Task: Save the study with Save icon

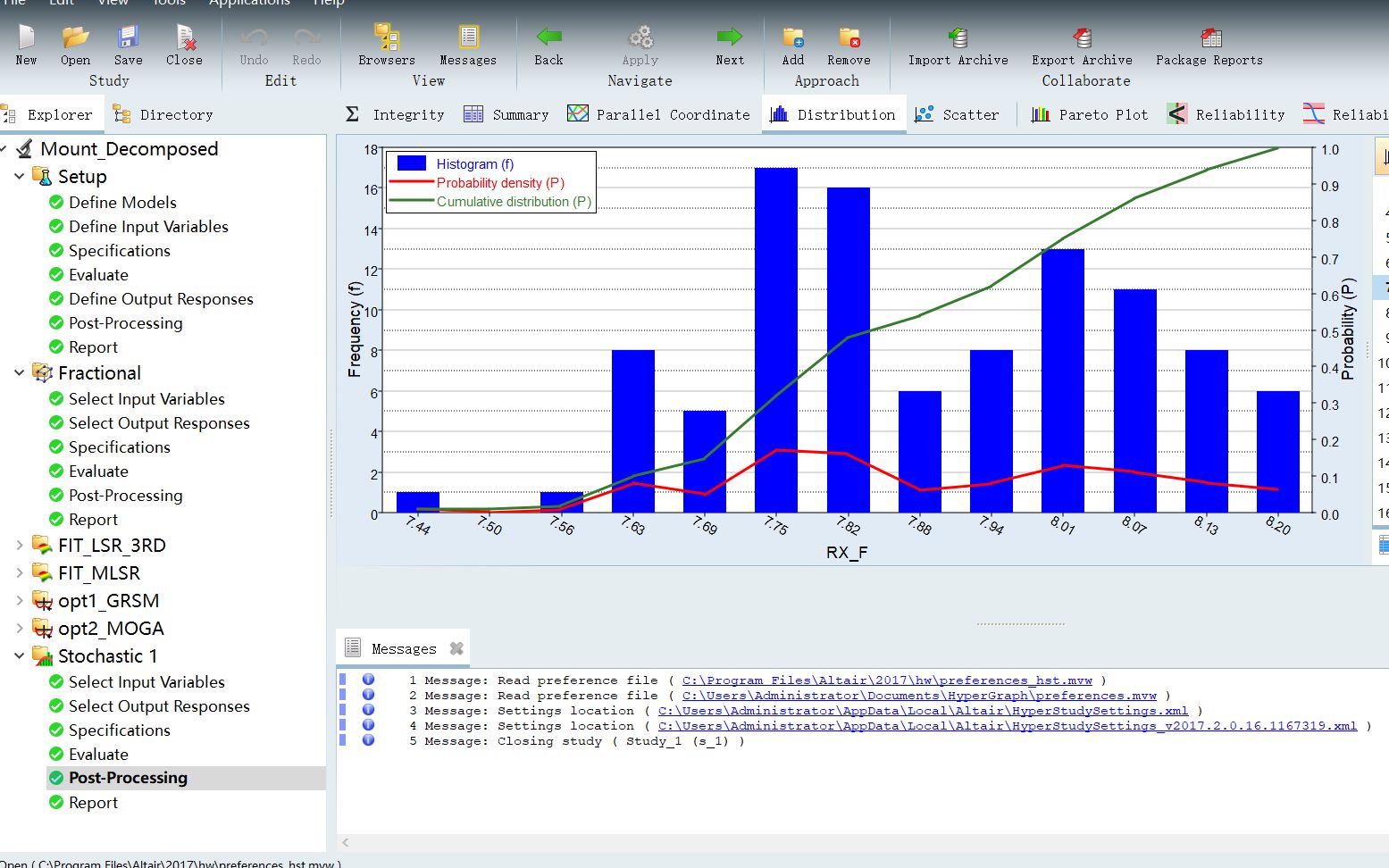Action: click(x=128, y=38)
